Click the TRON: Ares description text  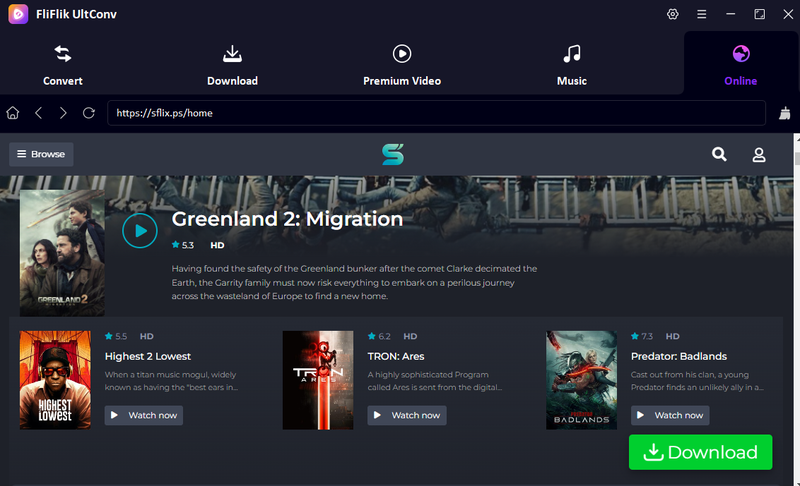coord(435,381)
